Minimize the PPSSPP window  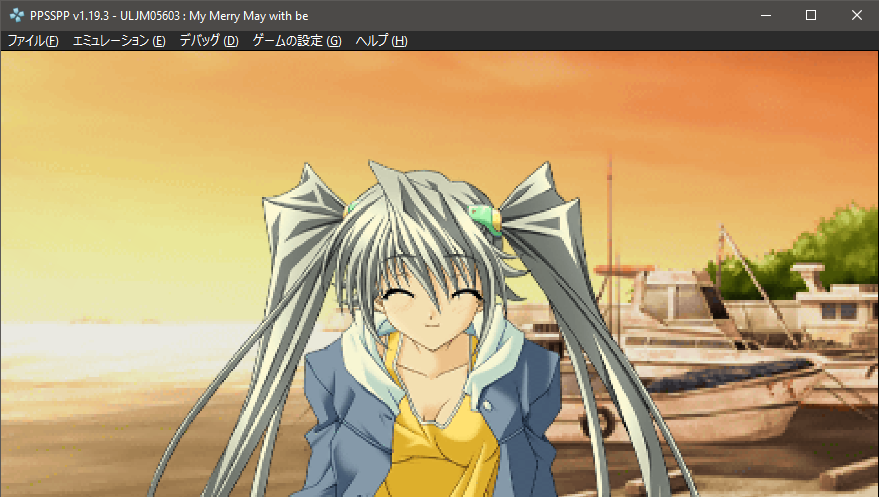coord(766,16)
